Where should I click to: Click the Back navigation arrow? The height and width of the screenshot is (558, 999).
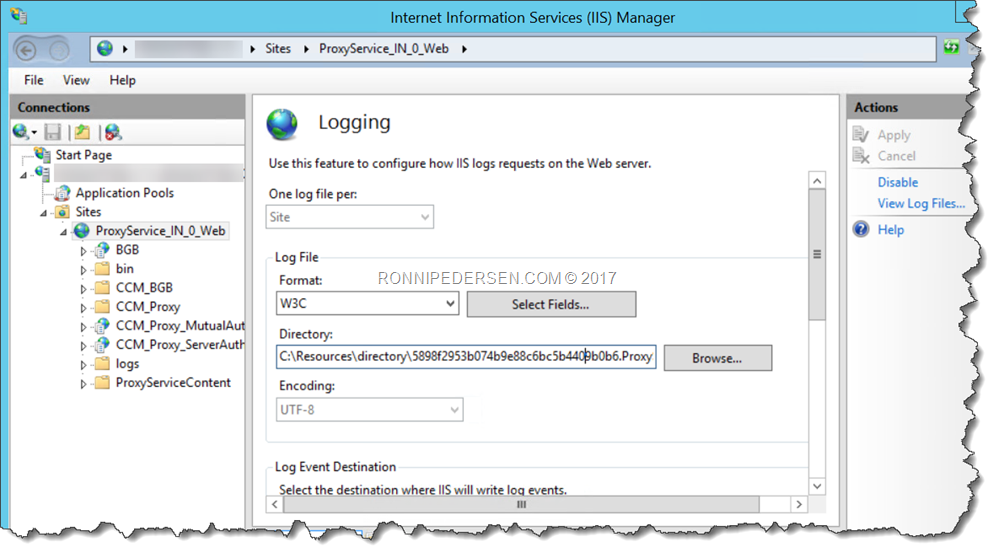click(26, 50)
